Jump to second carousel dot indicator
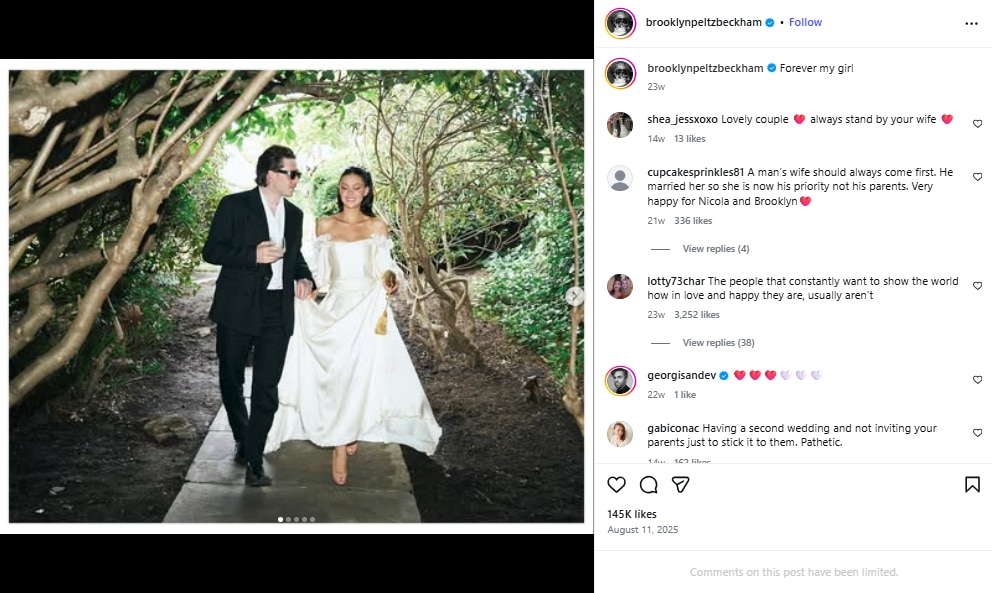This screenshot has width=992, height=593. click(x=289, y=519)
